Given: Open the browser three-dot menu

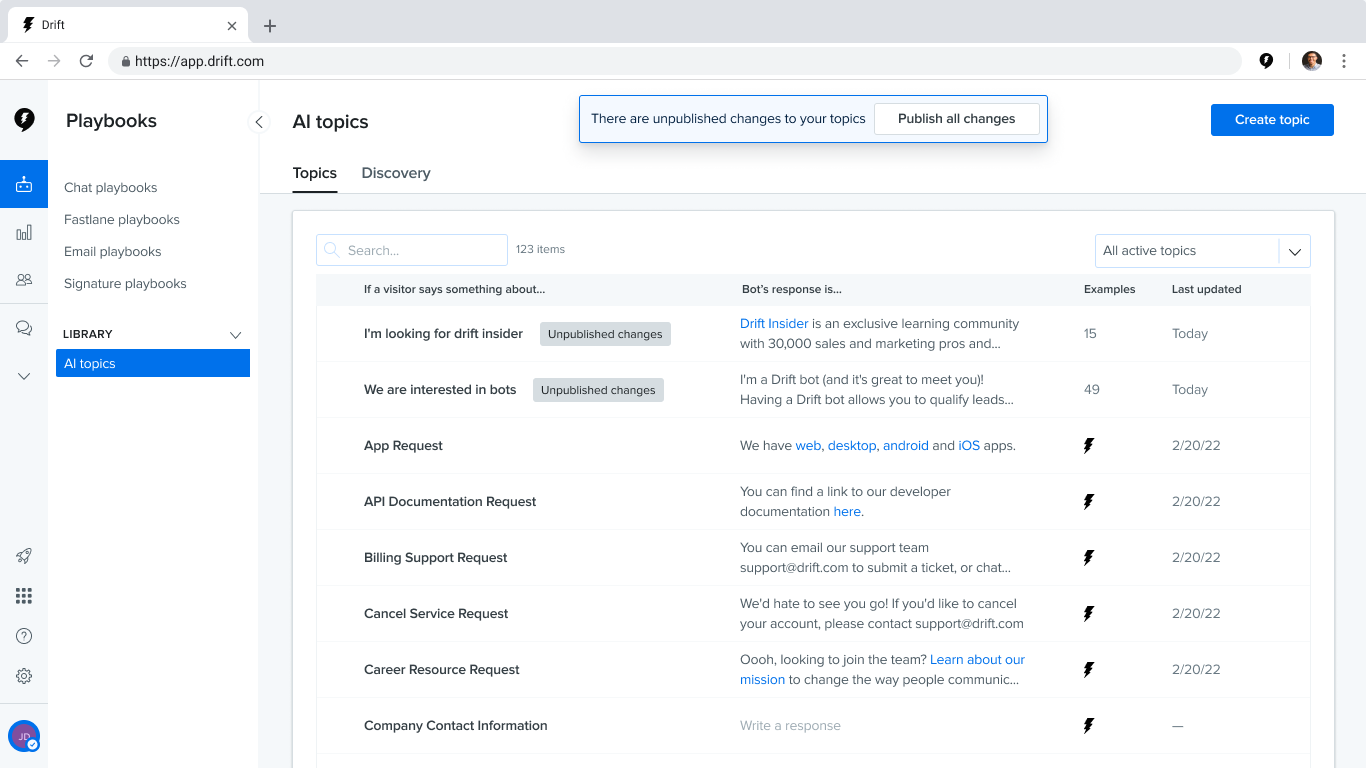Looking at the screenshot, I should click(1344, 61).
